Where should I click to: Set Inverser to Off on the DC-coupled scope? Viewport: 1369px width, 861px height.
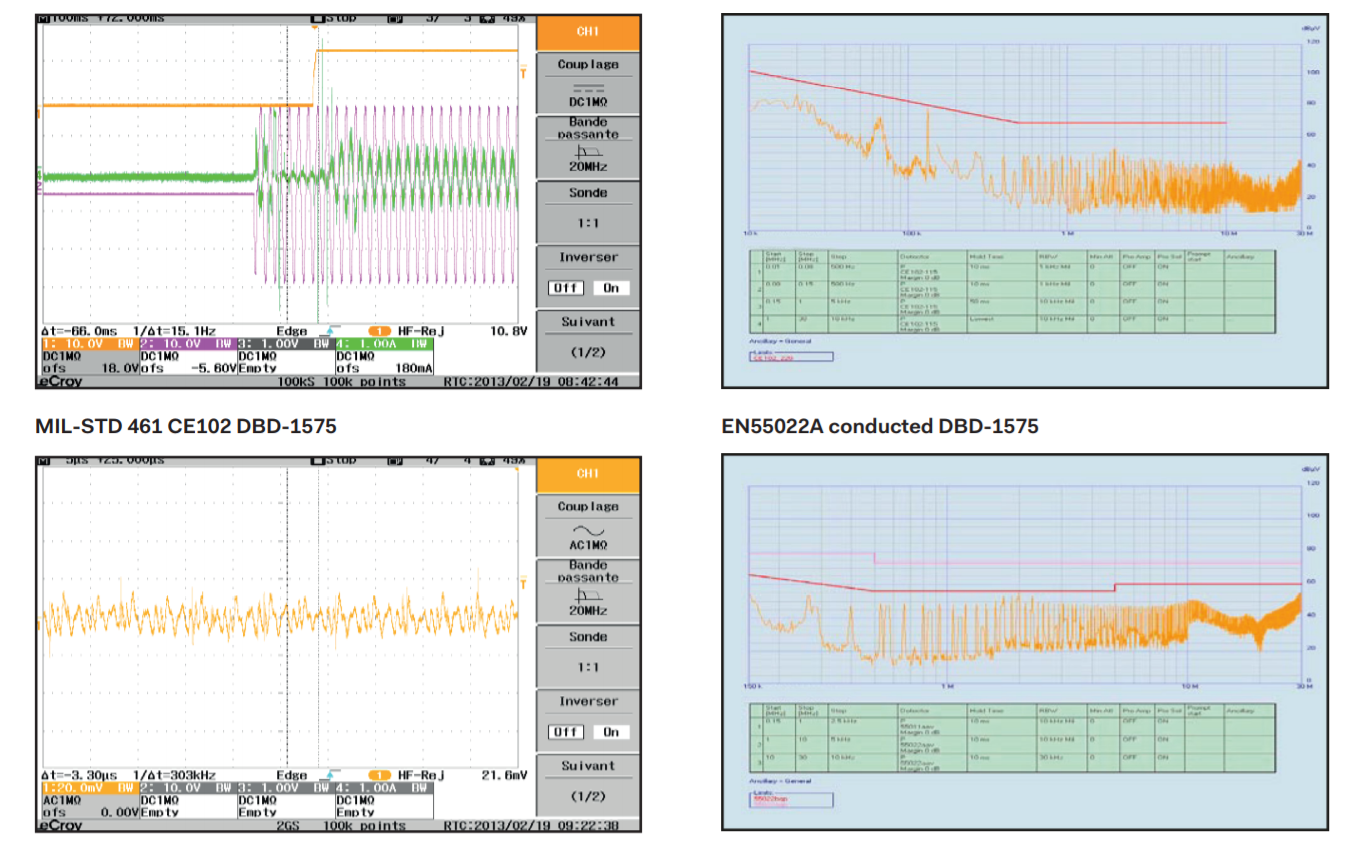(x=566, y=288)
